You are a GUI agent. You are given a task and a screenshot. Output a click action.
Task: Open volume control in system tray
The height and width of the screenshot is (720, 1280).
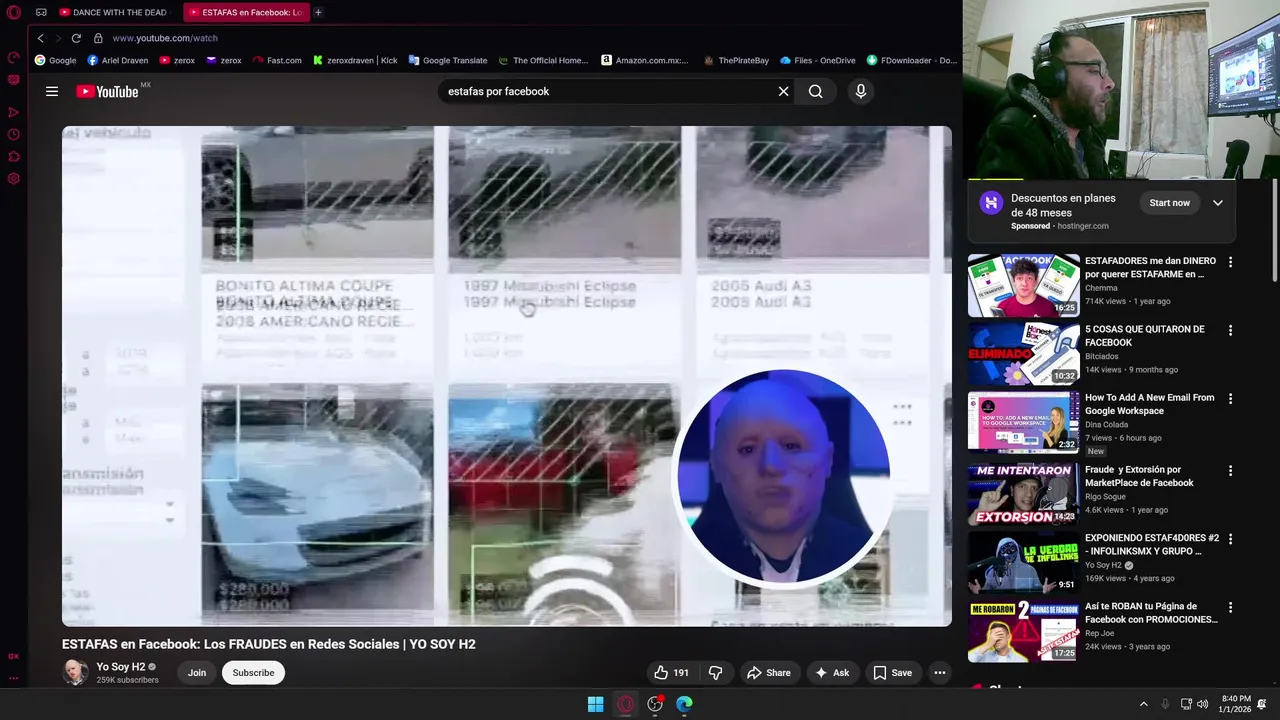coord(1202,704)
